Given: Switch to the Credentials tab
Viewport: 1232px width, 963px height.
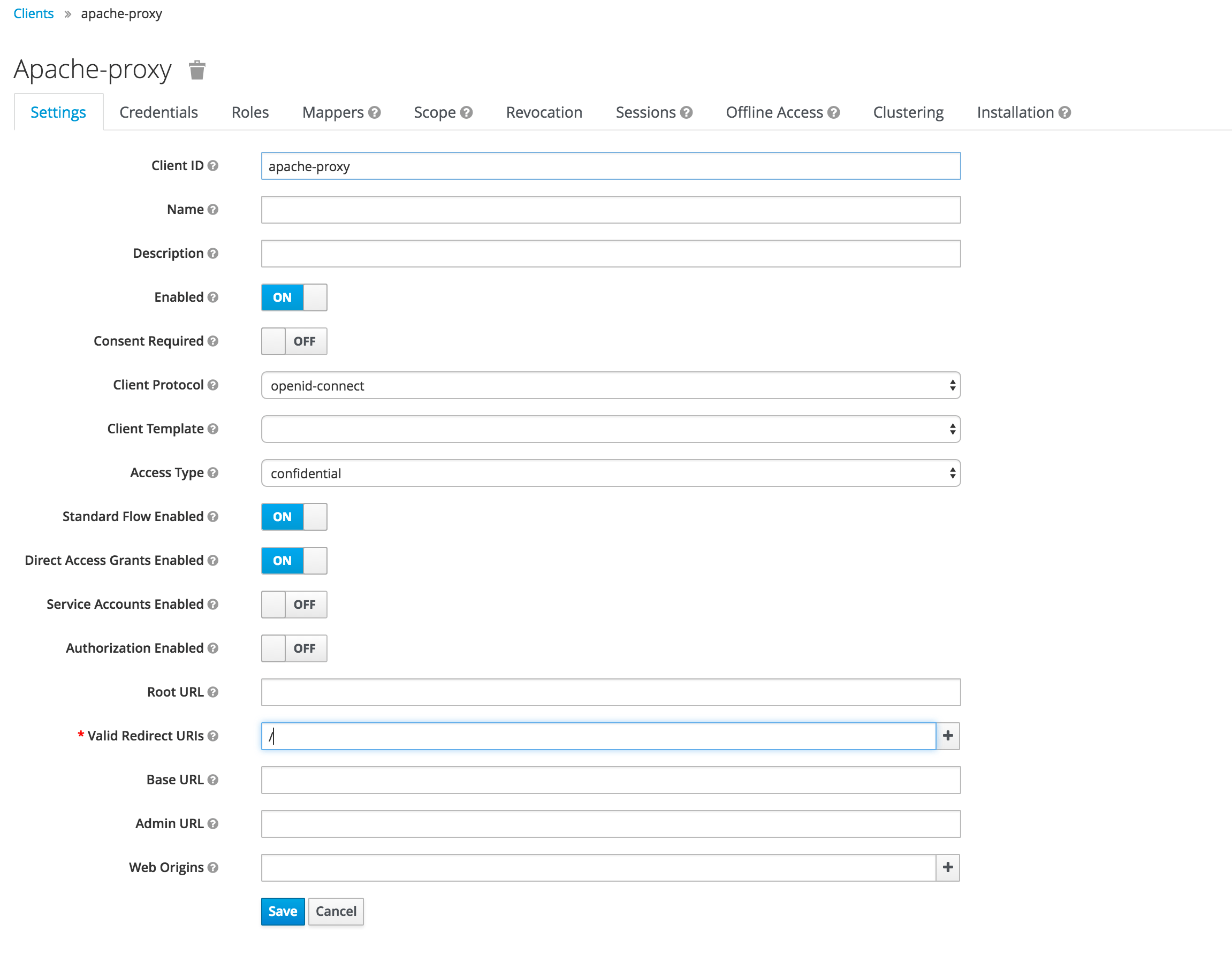Looking at the screenshot, I should pos(158,113).
